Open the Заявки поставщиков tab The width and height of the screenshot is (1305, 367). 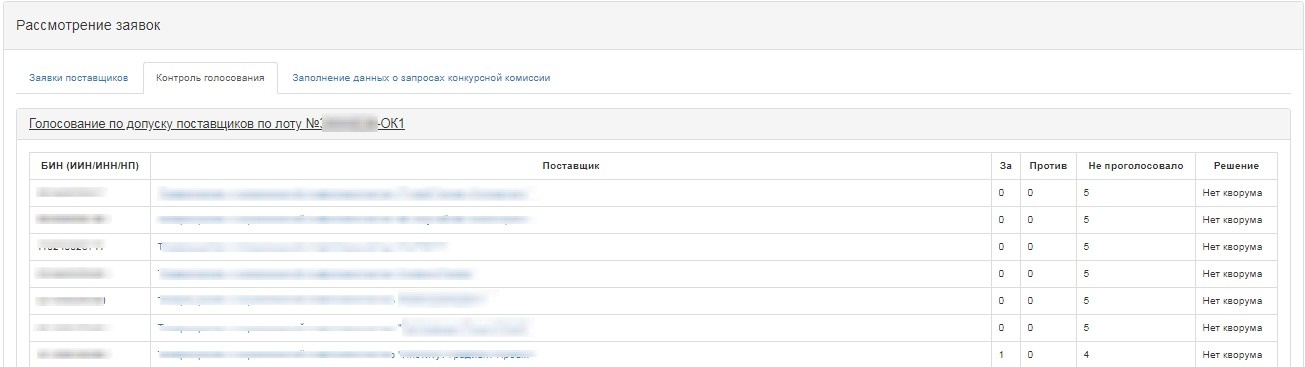(78, 78)
